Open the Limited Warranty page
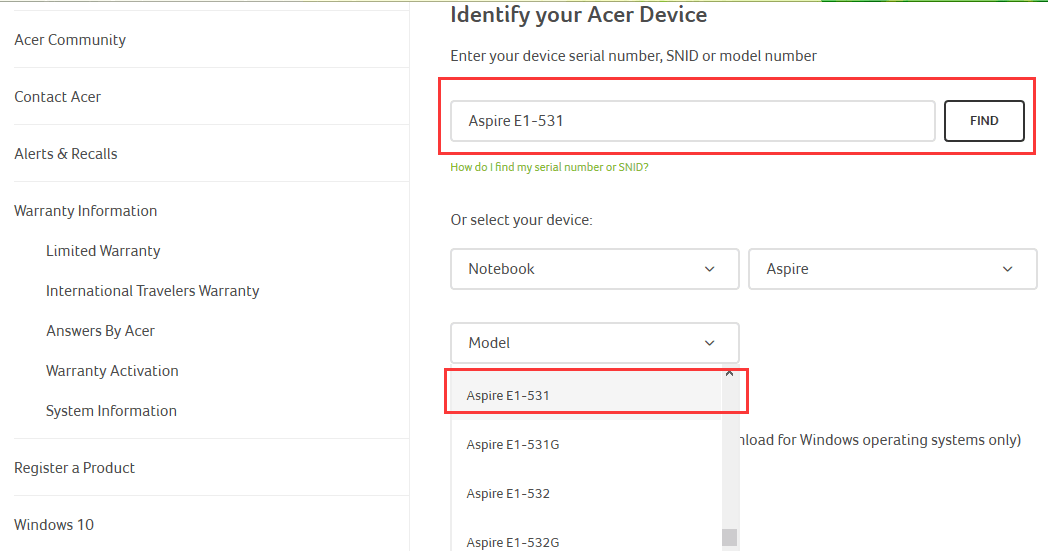The image size is (1048, 551). 103,251
